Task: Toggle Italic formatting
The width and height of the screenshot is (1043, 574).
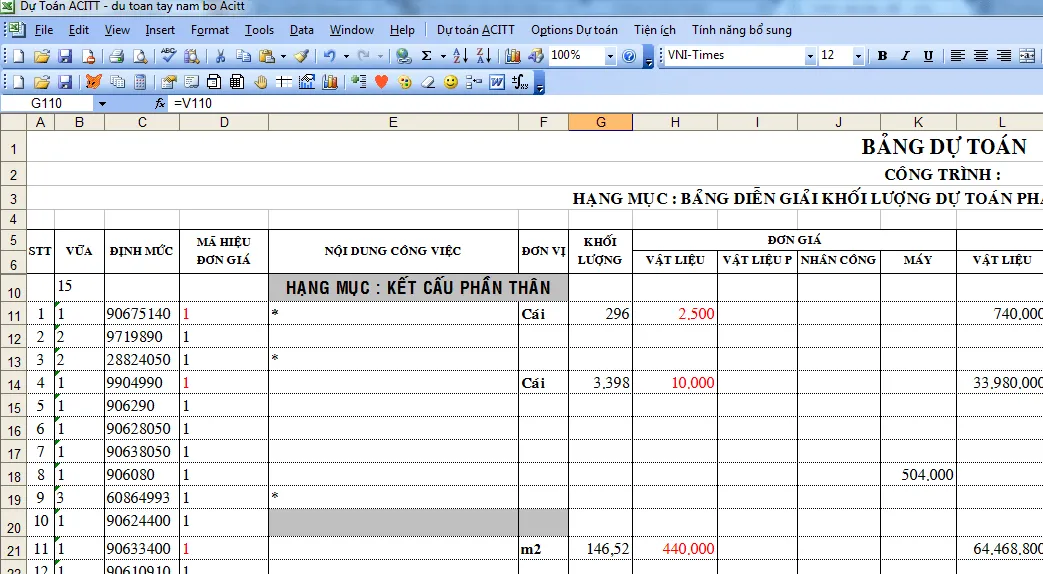Action: tap(905, 56)
